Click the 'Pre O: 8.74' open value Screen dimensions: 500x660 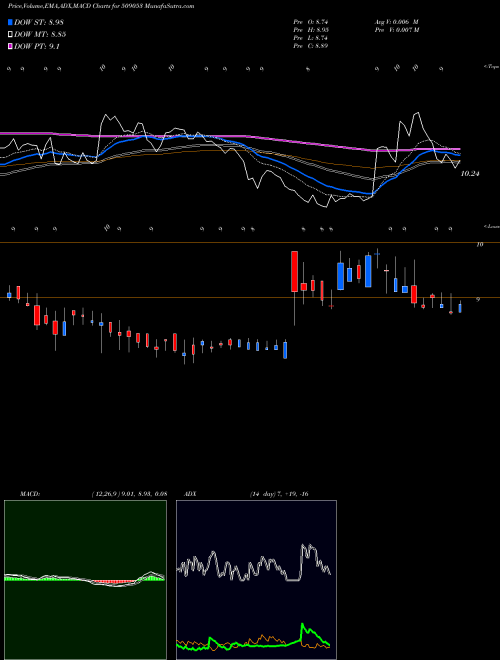coord(311,22)
